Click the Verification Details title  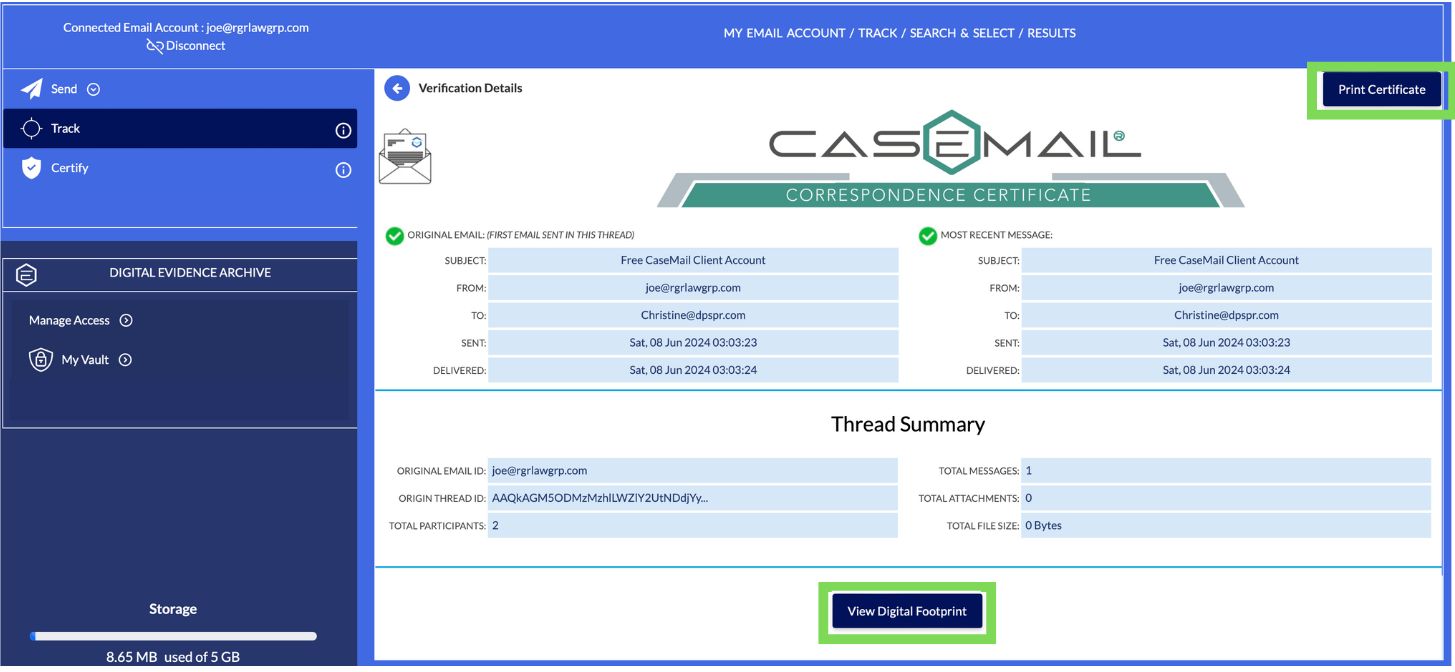coord(470,88)
